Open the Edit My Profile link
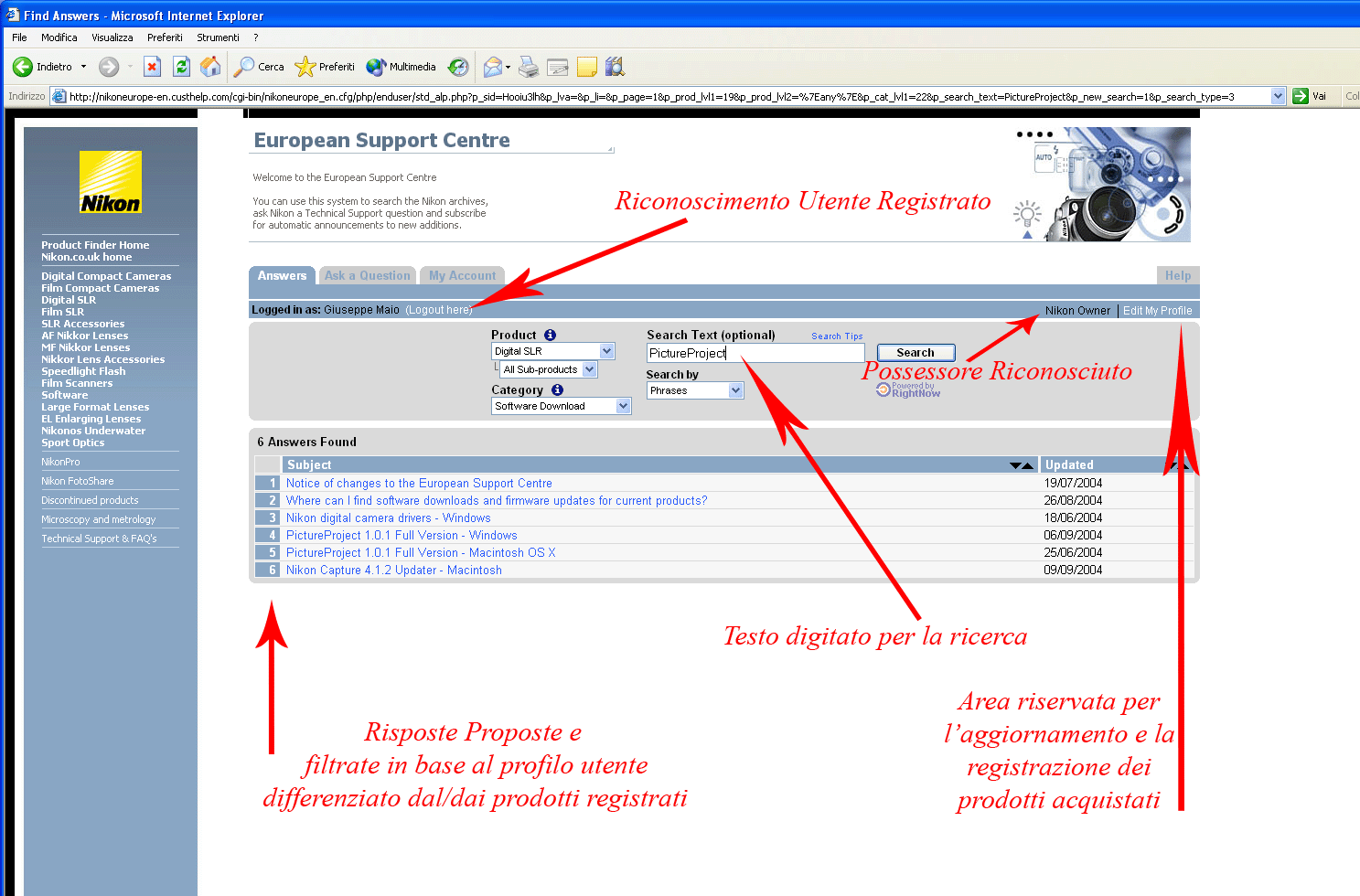1360x896 pixels. (x=1157, y=311)
